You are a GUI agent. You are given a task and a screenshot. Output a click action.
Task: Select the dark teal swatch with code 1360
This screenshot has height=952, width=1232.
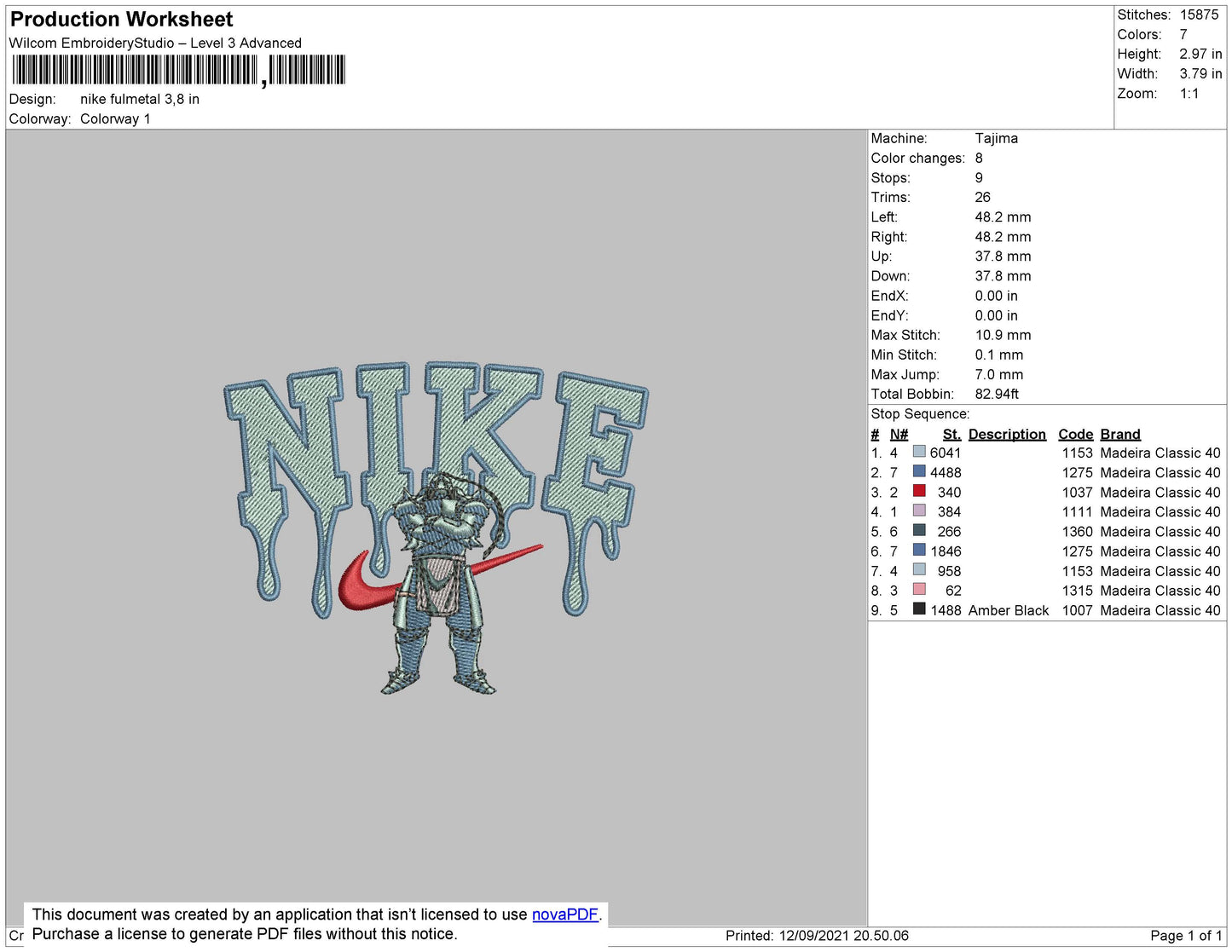tap(919, 530)
